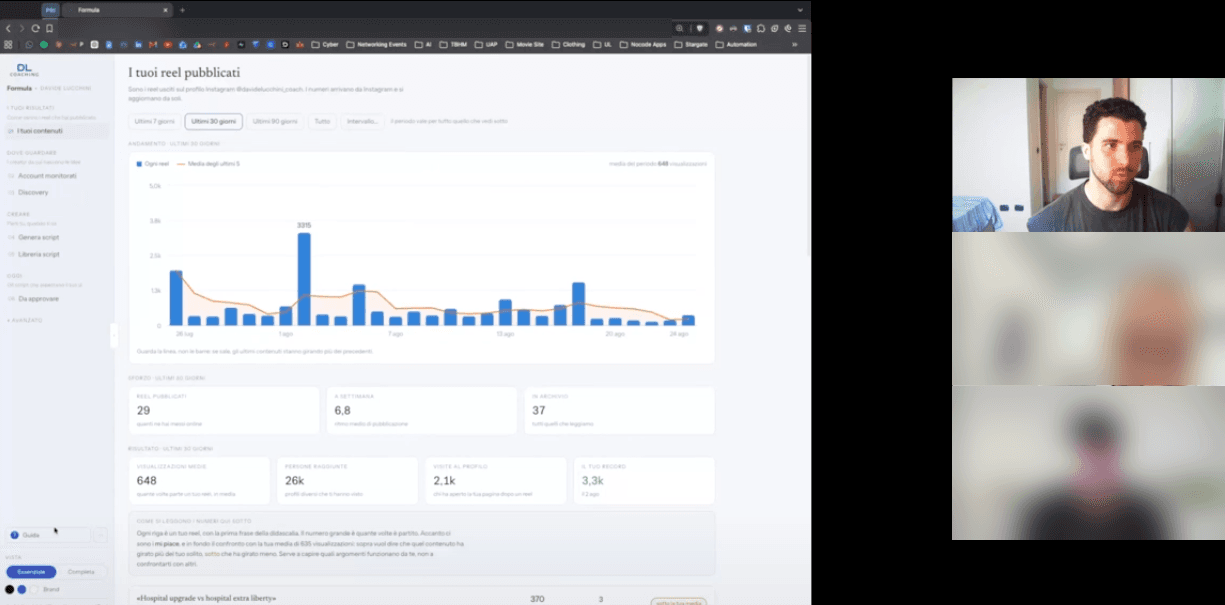Open the YouTube bookmark icon

(168, 44)
